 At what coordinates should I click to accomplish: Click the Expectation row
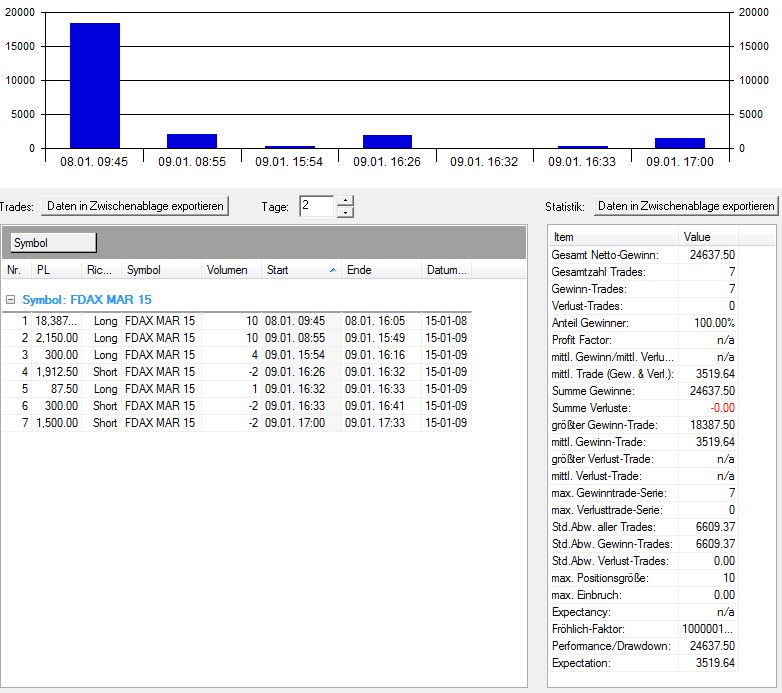click(x=643, y=663)
